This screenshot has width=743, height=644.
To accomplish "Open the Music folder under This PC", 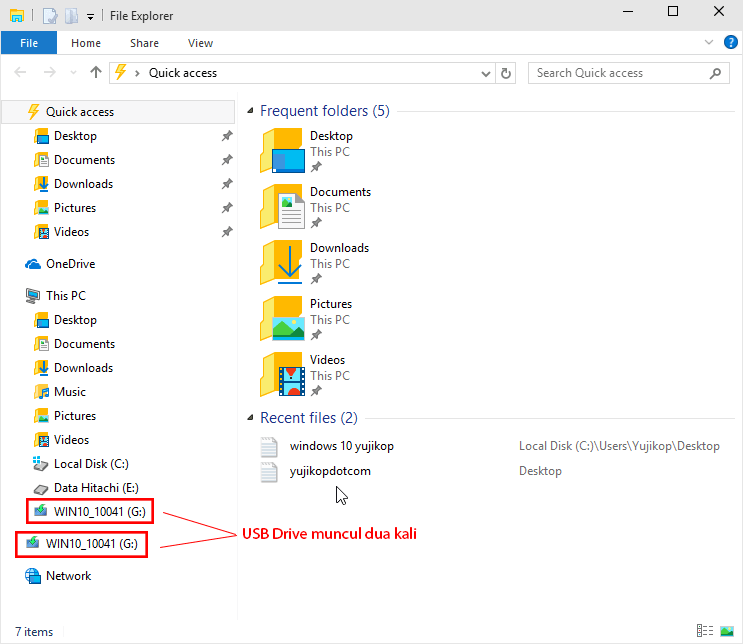I will [x=69, y=392].
